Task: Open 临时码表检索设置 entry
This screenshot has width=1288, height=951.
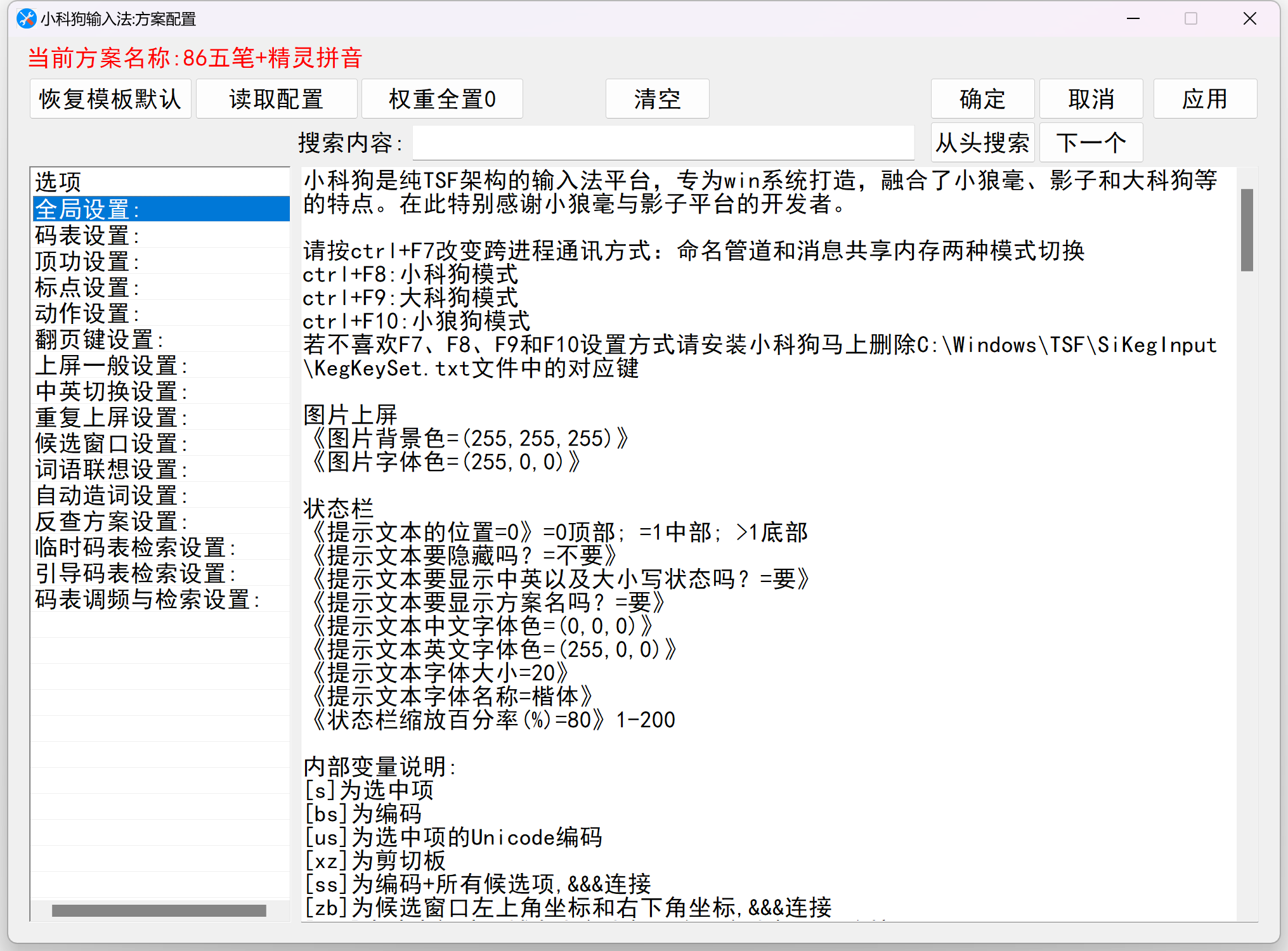Action: pos(160,547)
